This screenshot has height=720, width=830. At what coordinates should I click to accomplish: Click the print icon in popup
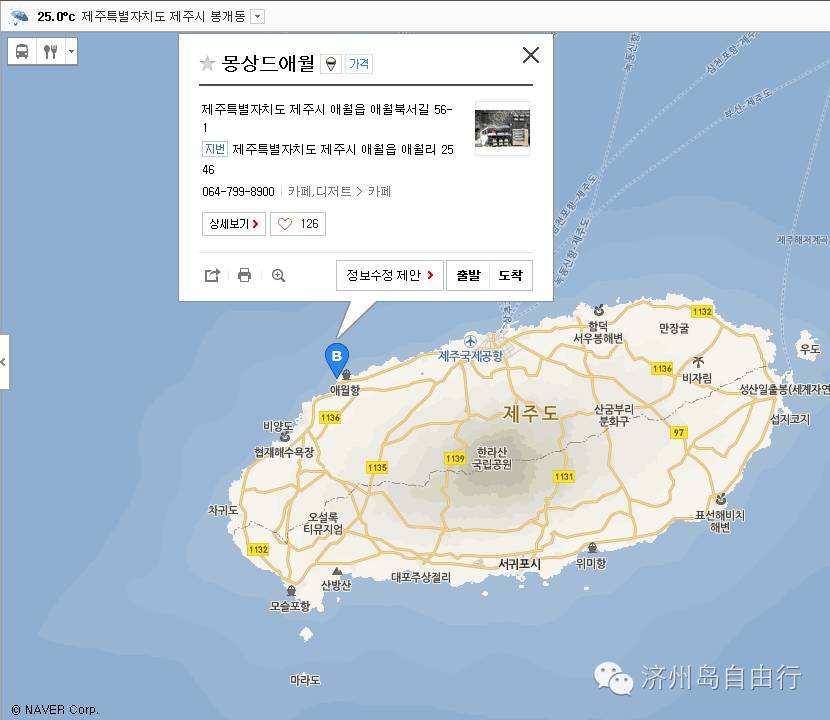coord(245,275)
